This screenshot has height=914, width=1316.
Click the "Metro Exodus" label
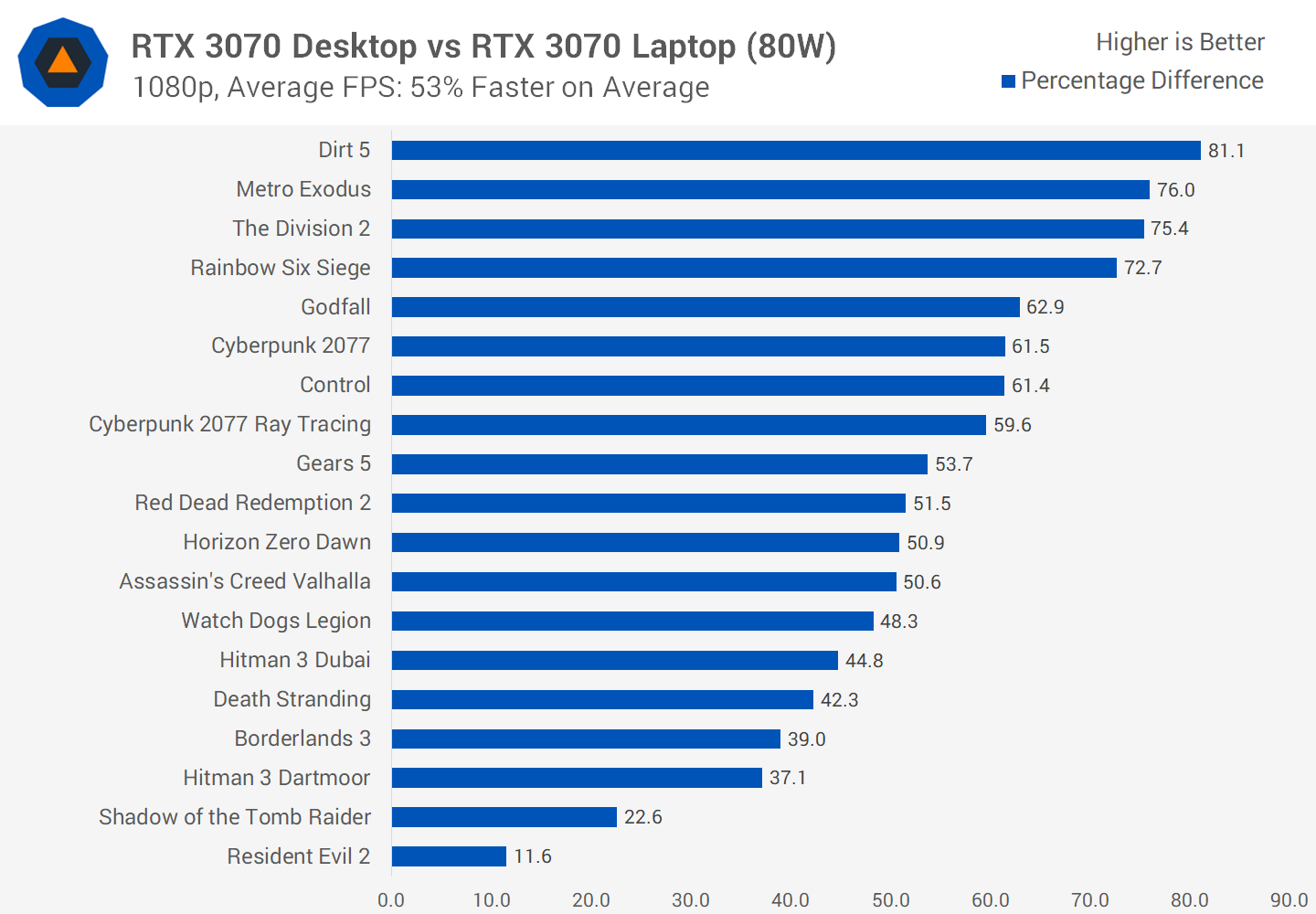coord(303,189)
